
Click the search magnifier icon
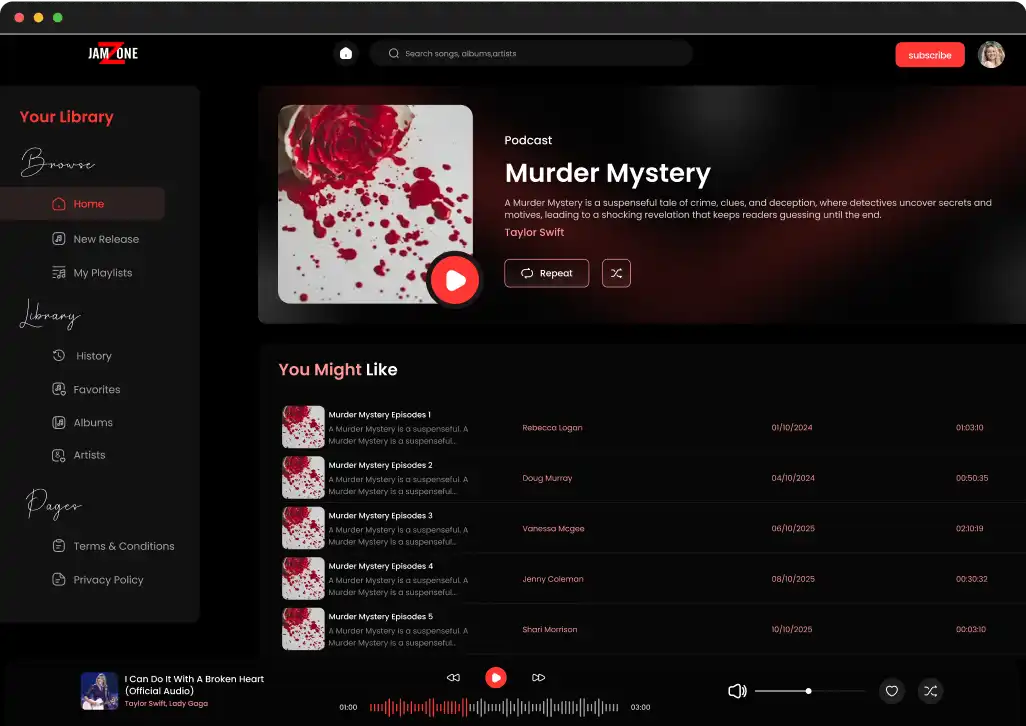[393, 54]
